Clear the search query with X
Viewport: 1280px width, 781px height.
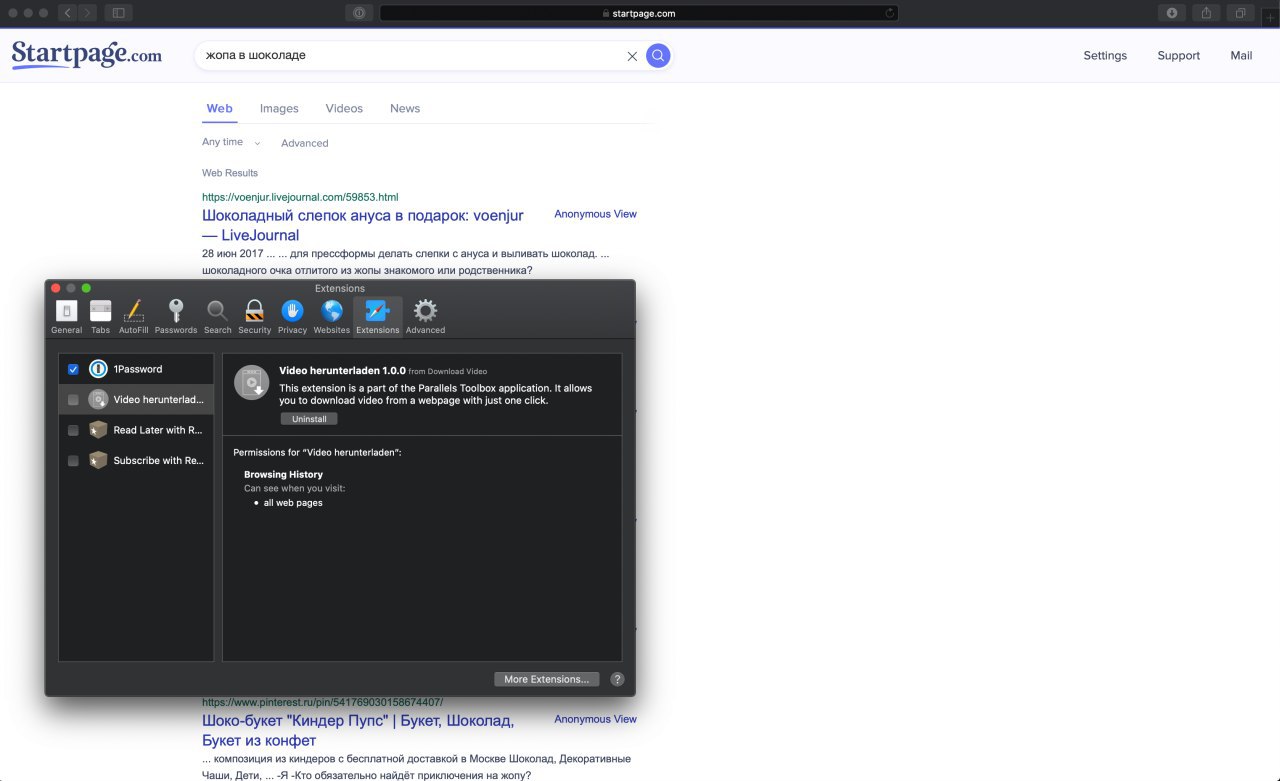click(x=632, y=56)
